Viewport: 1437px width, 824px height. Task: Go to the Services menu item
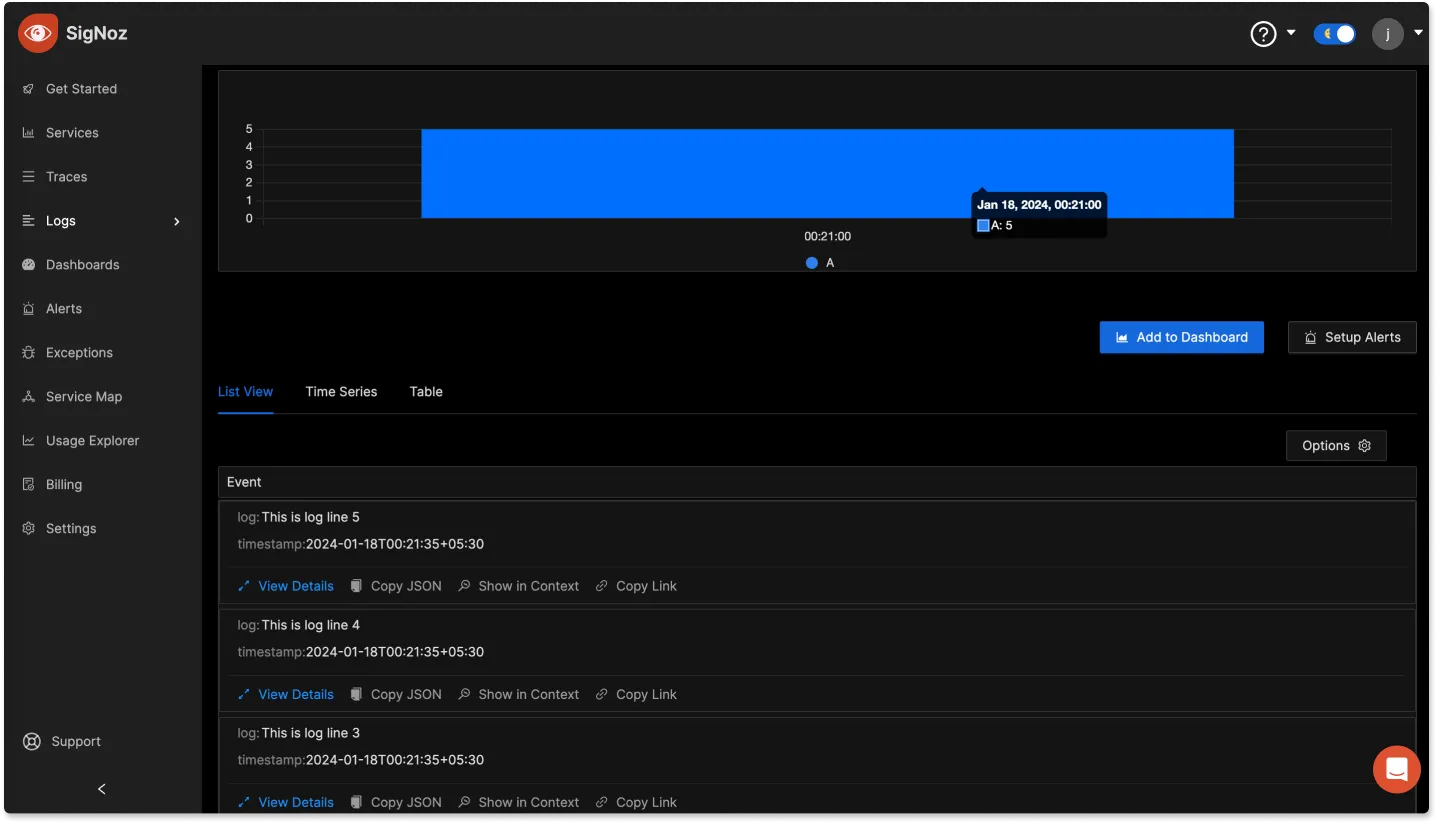pos(72,133)
